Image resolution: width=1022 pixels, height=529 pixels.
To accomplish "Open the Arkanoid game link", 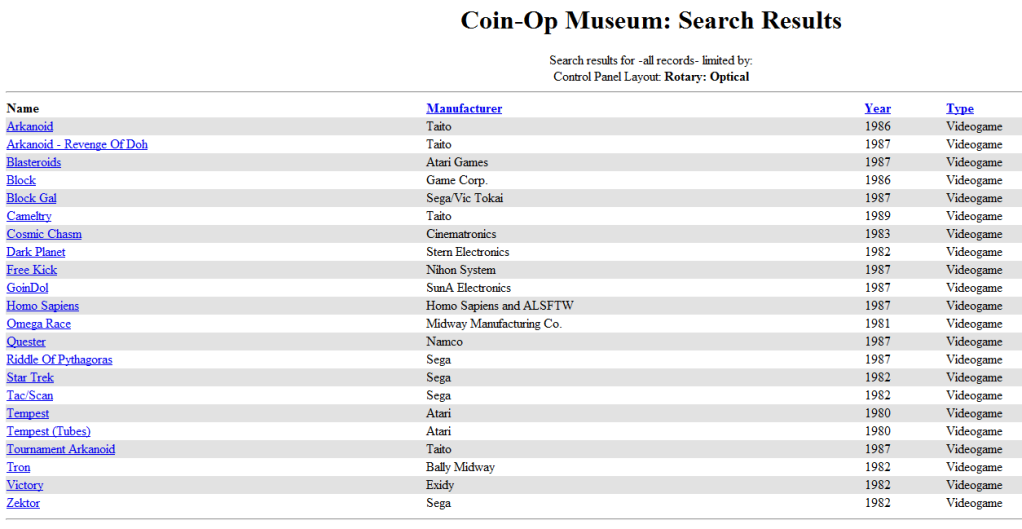I will point(30,127).
